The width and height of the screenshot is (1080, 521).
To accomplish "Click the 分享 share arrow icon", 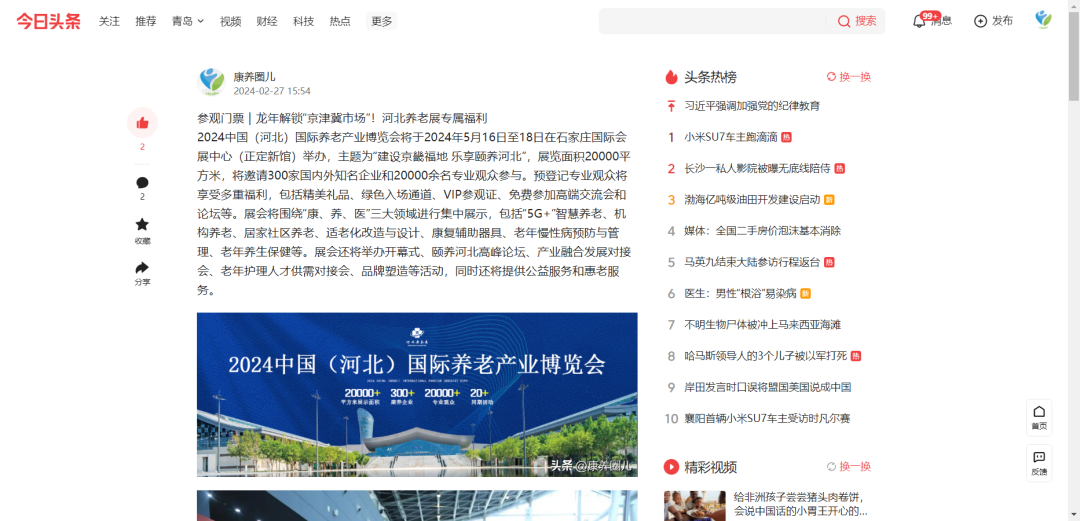I will coord(142,268).
